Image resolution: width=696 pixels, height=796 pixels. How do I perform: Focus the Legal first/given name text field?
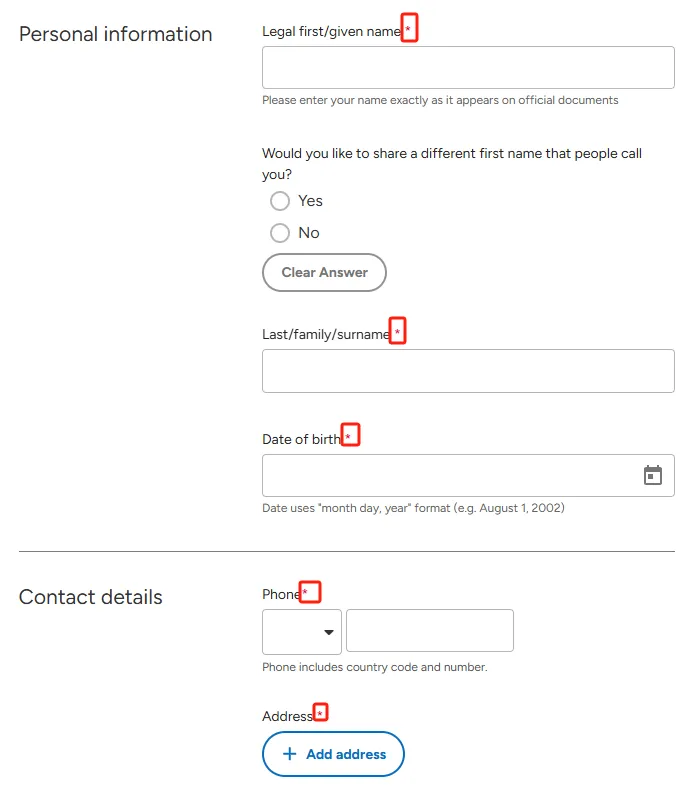coord(468,68)
